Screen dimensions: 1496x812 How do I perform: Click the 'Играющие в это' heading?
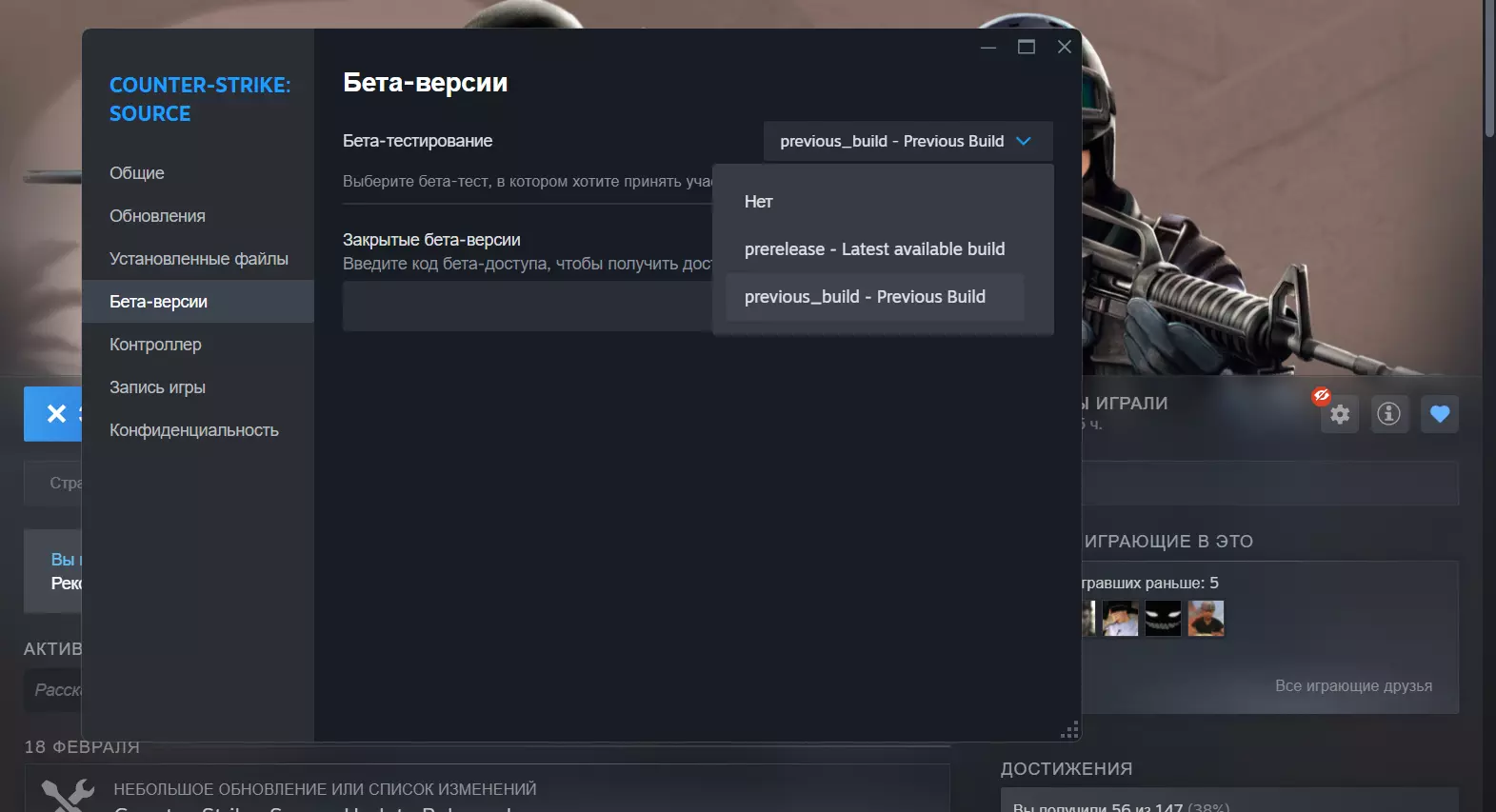(x=1168, y=542)
